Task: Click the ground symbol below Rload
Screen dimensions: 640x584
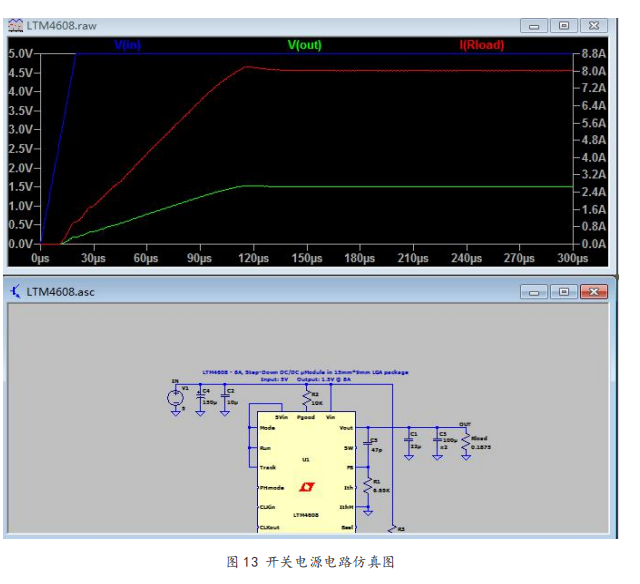Action: (466, 457)
